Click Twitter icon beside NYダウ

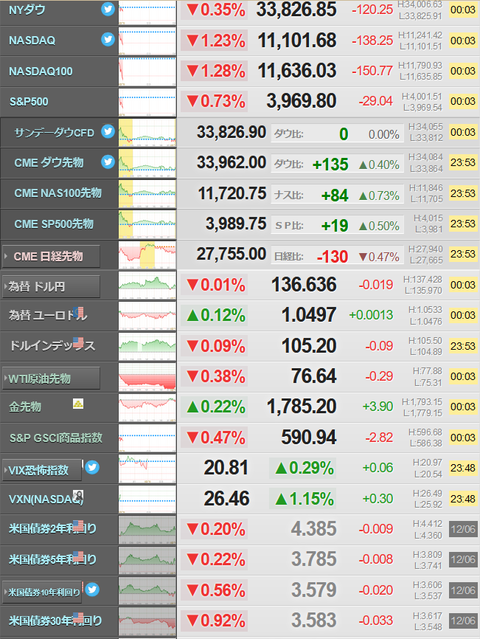(x=108, y=9)
